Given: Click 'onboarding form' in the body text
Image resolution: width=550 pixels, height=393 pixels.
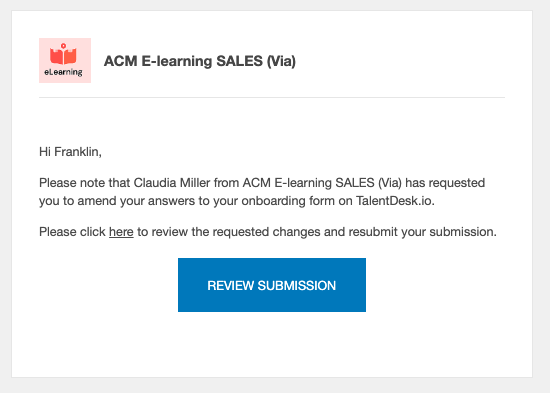Looking at the screenshot, I should pos(288,201).
